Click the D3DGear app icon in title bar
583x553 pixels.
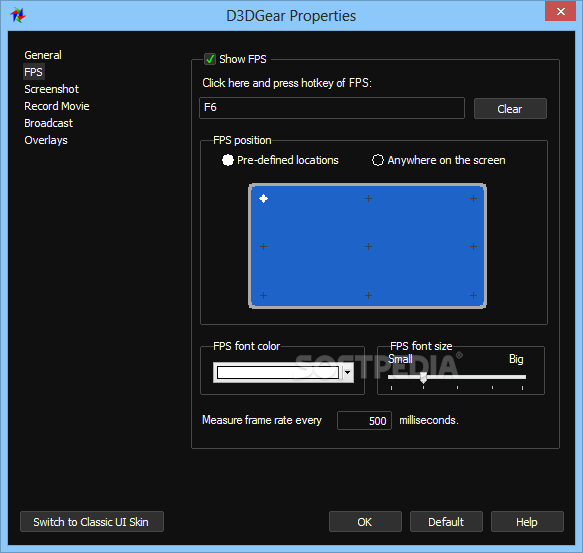(17, 15)
